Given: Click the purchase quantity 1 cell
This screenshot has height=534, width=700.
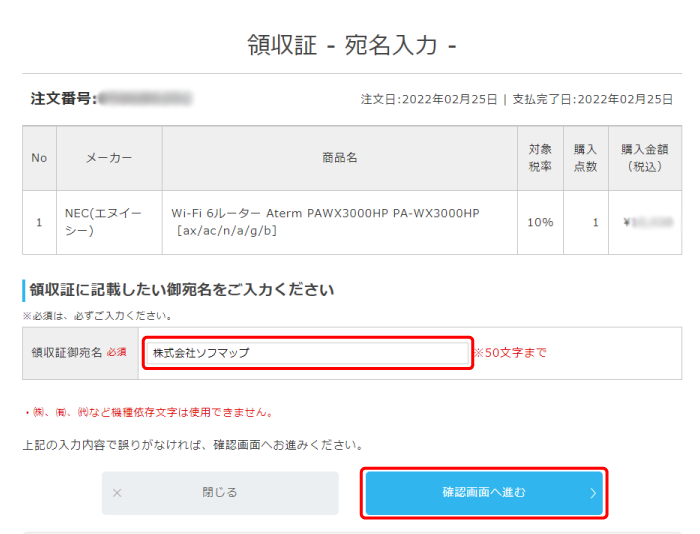Looking at the screenshot, I should pyautogui.click(x=586, y=222).
